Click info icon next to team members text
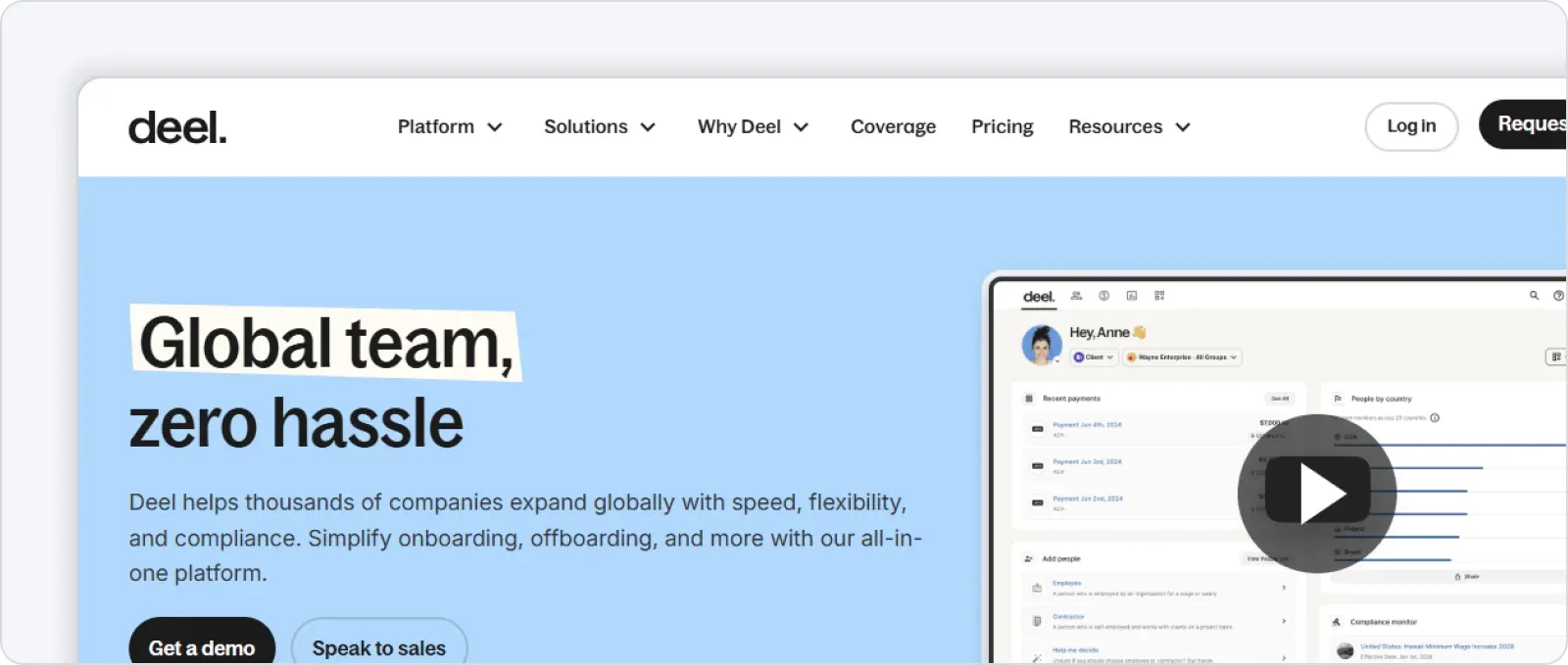The image size is (1568, 665). (1435, 418)
